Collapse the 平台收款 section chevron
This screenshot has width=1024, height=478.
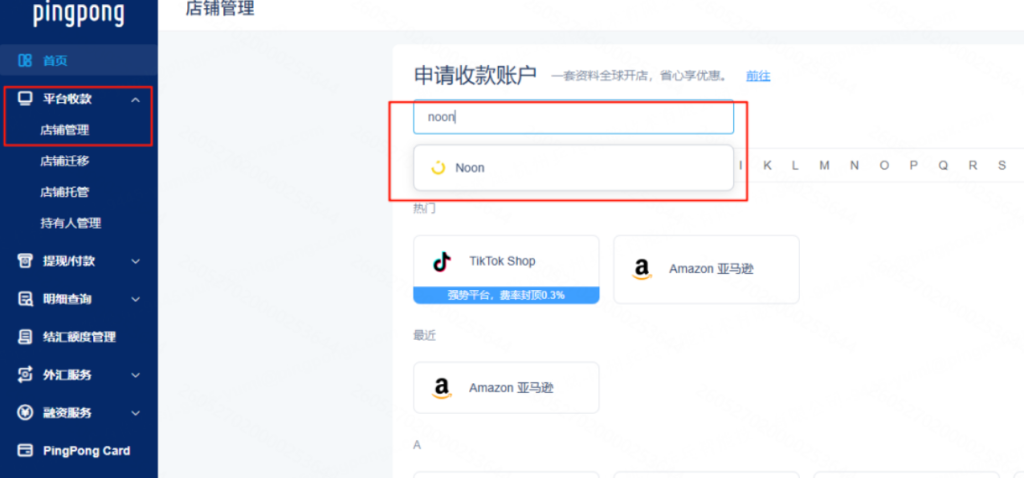pyautogui.click(x=136, y=100)
